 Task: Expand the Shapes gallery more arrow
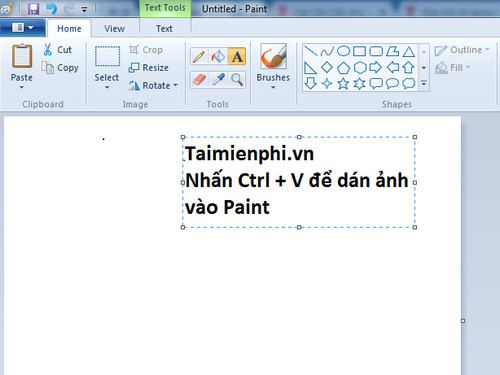[x=424, y=83]
